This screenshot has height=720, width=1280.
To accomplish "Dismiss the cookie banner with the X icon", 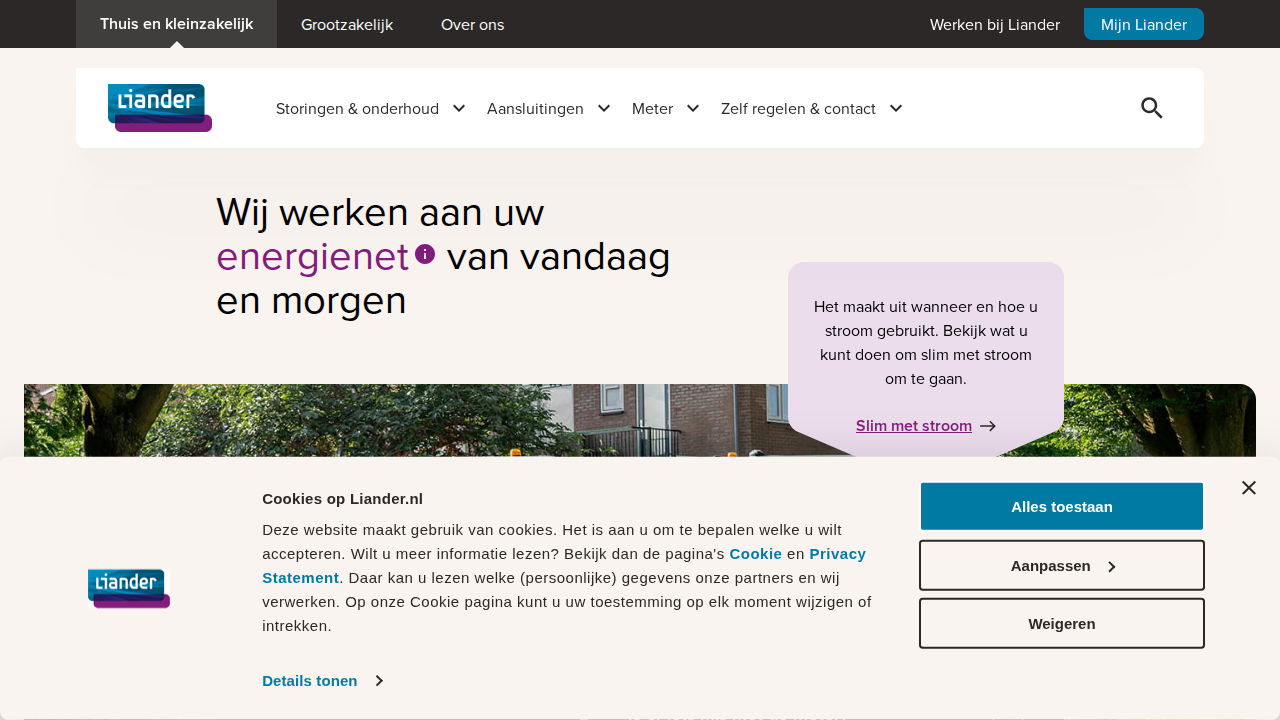I will point(1248,487).
